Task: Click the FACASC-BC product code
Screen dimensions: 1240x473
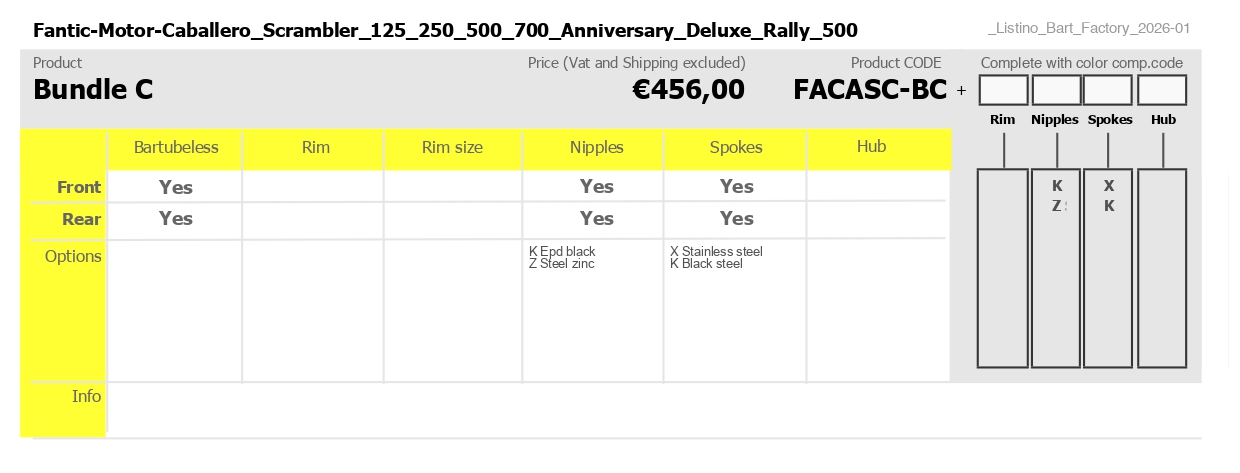Action: (x=870, y=90)
